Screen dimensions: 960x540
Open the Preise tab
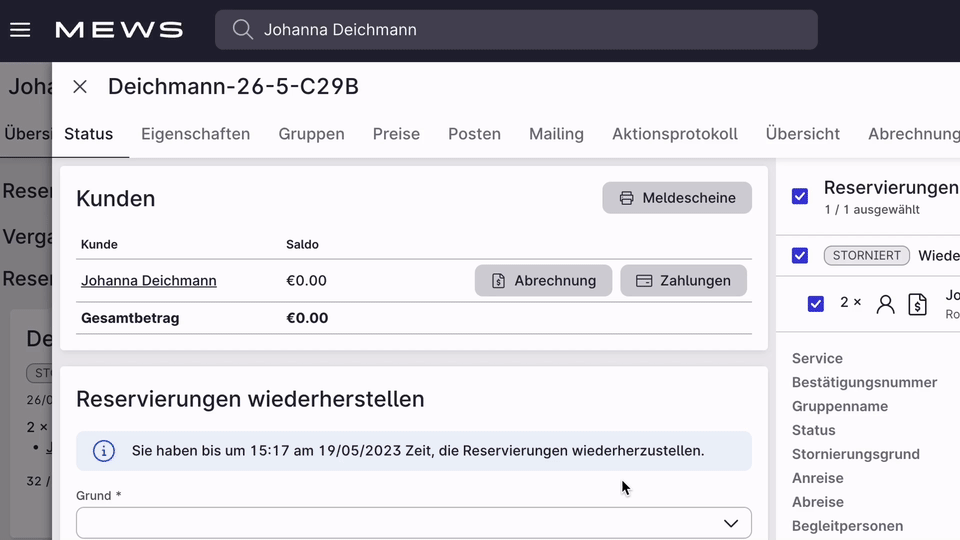click(x=396, y=133)
